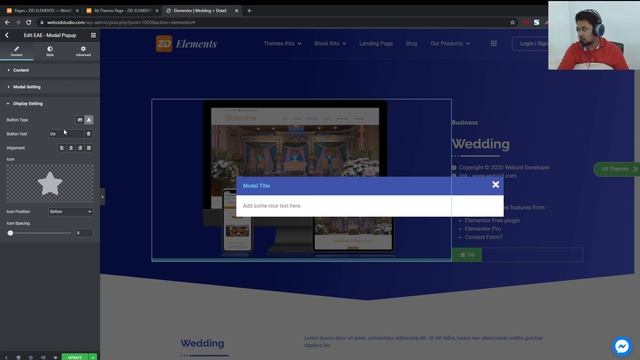Click the browser address bar URL

[121, 22]
